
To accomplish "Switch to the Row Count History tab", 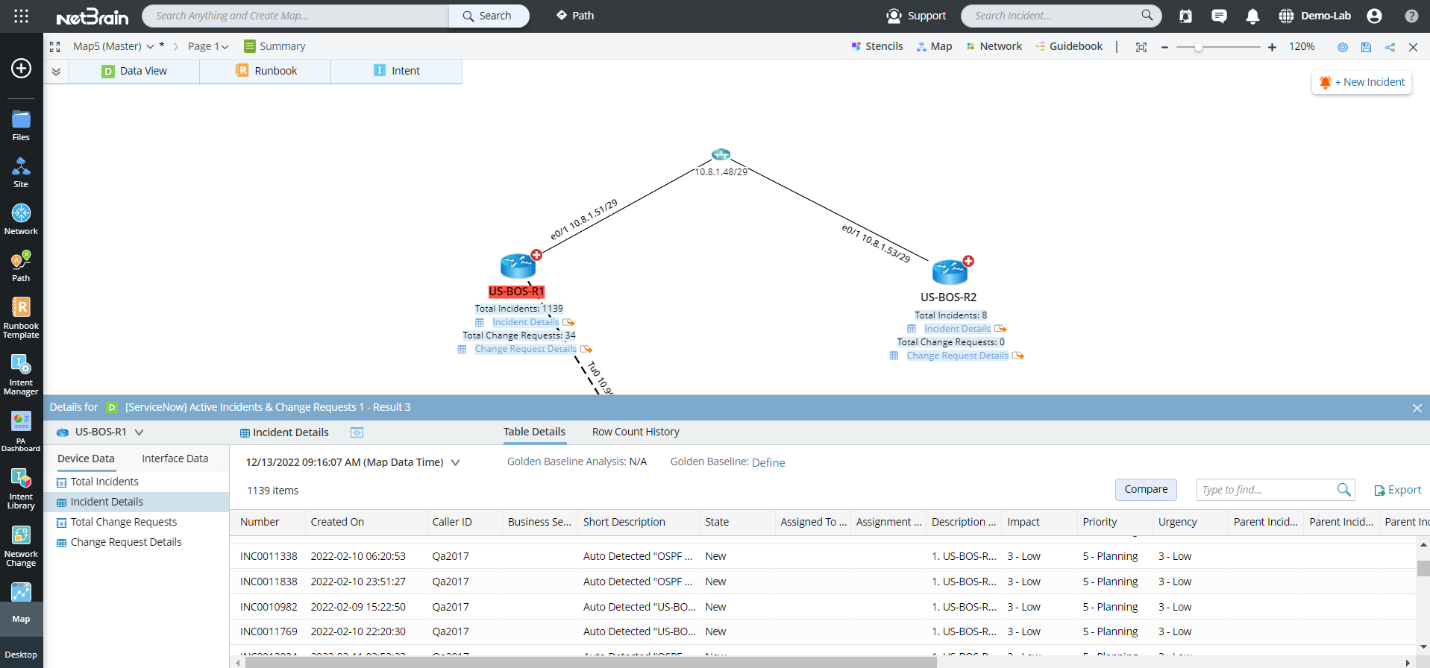I will coord(635,432).
